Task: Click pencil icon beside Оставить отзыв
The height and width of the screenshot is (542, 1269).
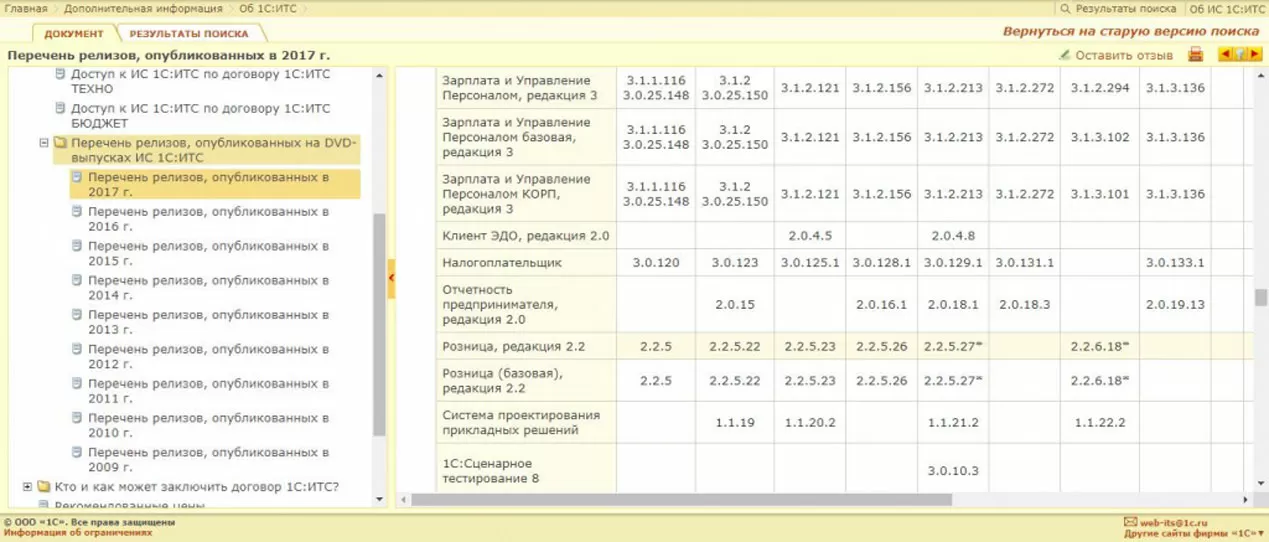Action: [x=1064, y=55]
